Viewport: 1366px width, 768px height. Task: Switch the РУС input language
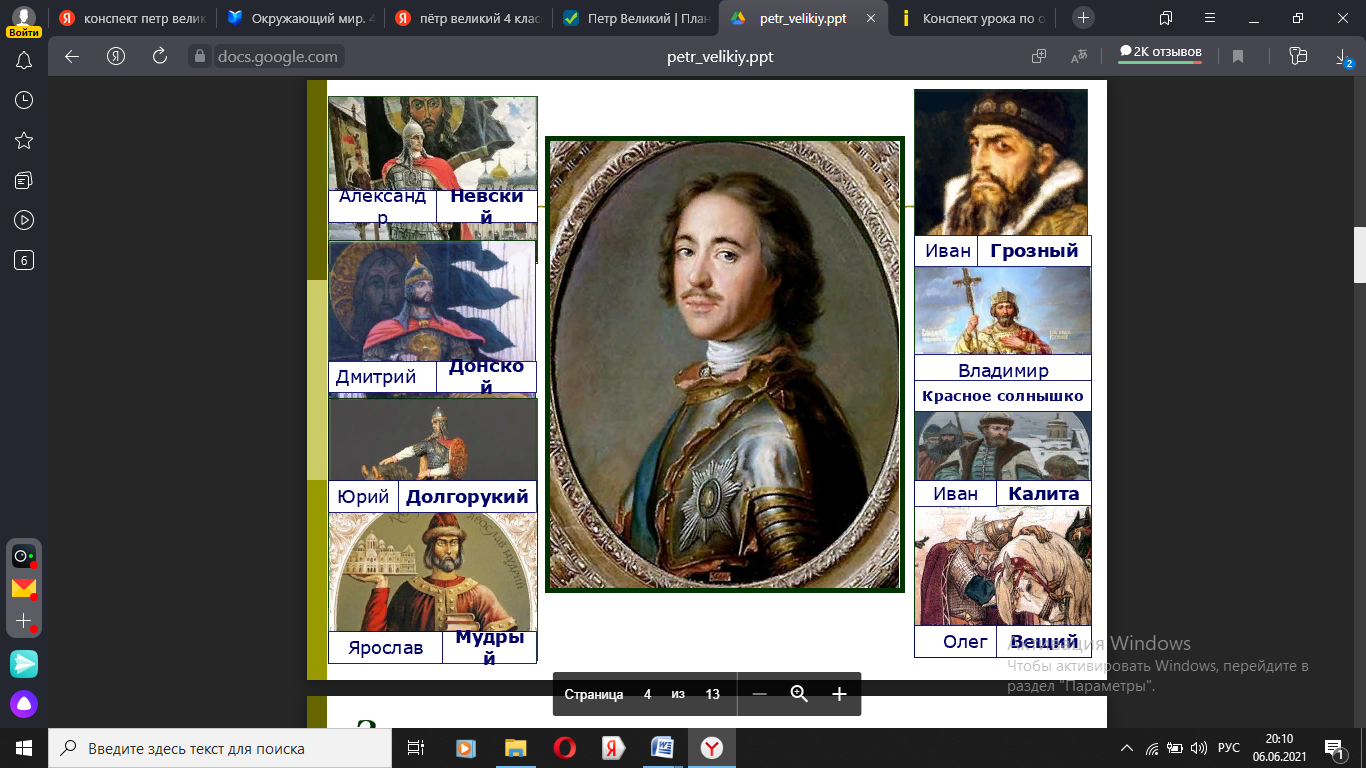coord(1228,748)
